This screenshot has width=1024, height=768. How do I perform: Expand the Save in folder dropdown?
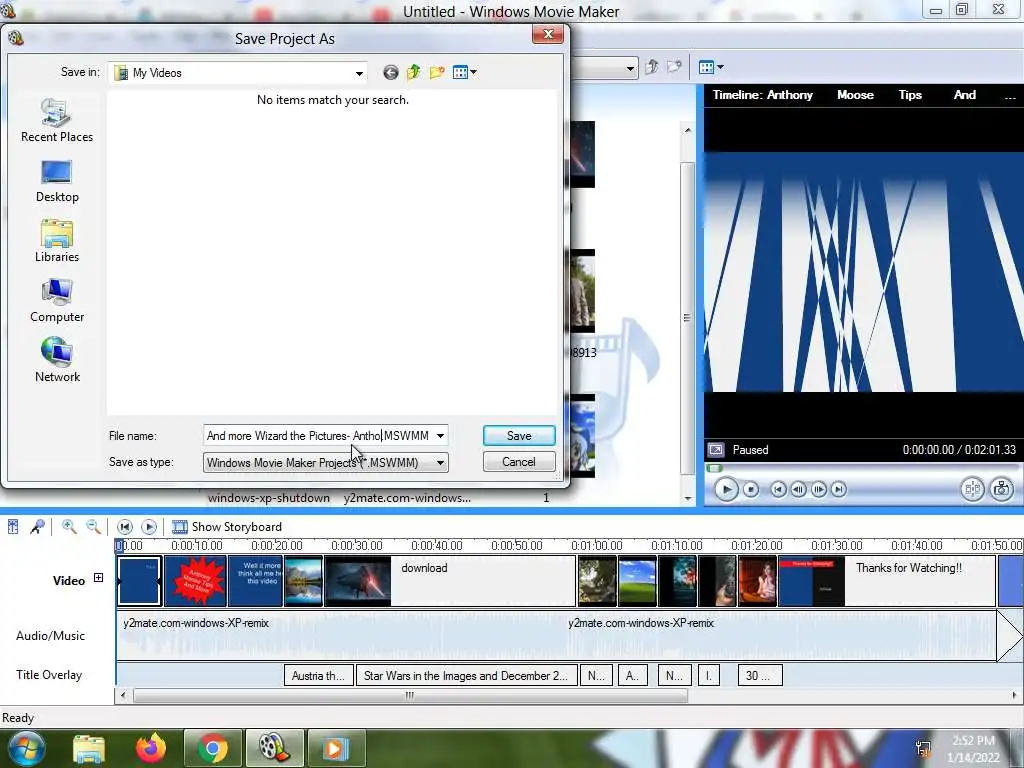tap(359, 73)
